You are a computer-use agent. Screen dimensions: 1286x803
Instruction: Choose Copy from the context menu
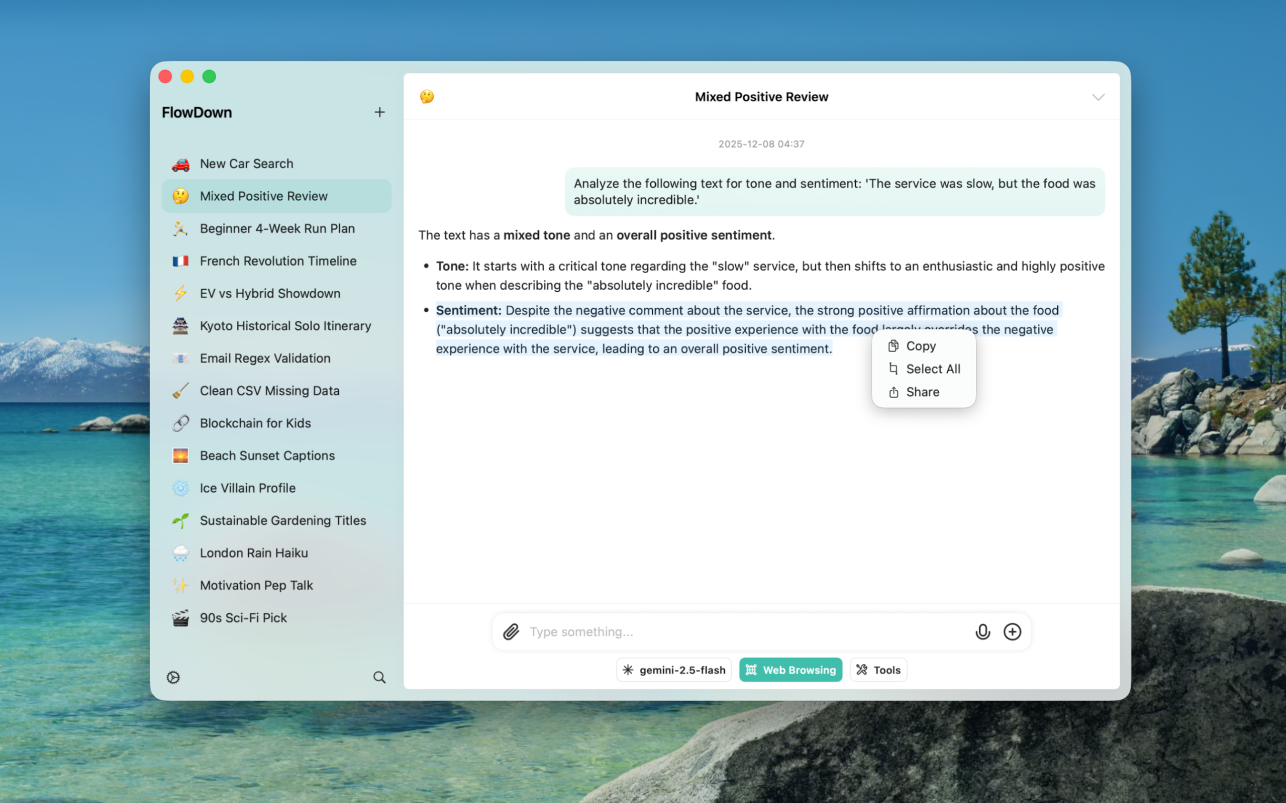click(x=922, y=345)
